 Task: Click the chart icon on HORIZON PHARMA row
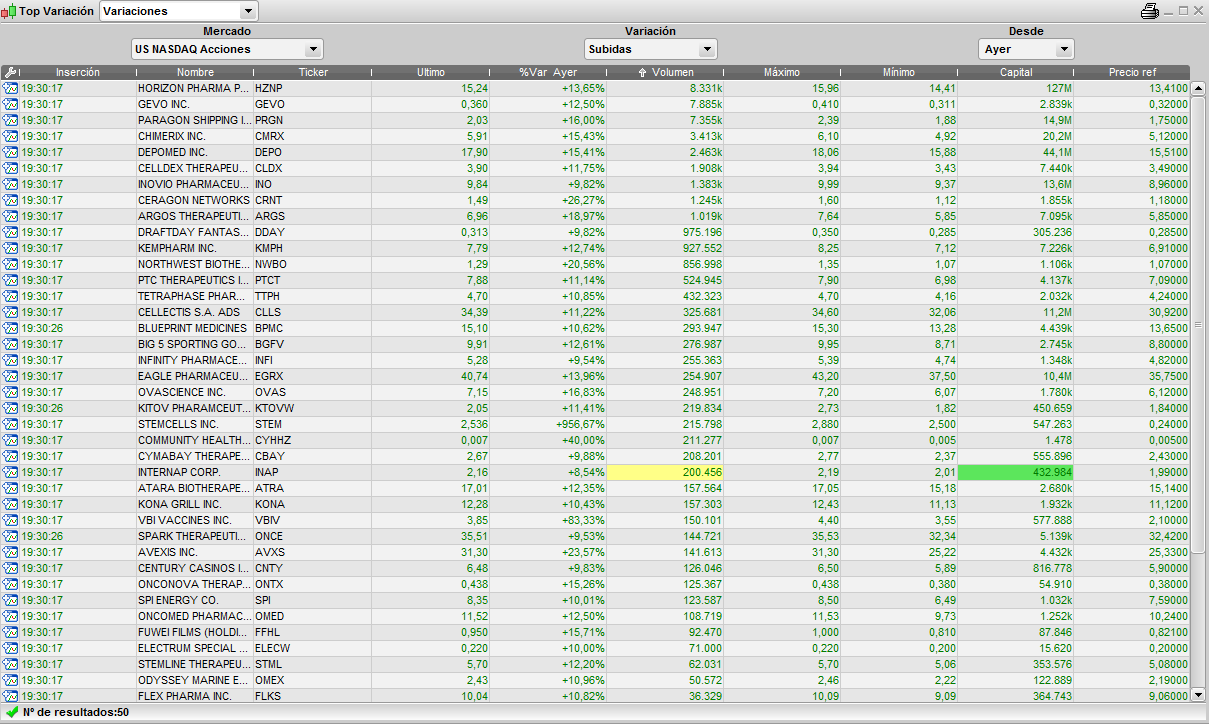[x=10, y=88]
